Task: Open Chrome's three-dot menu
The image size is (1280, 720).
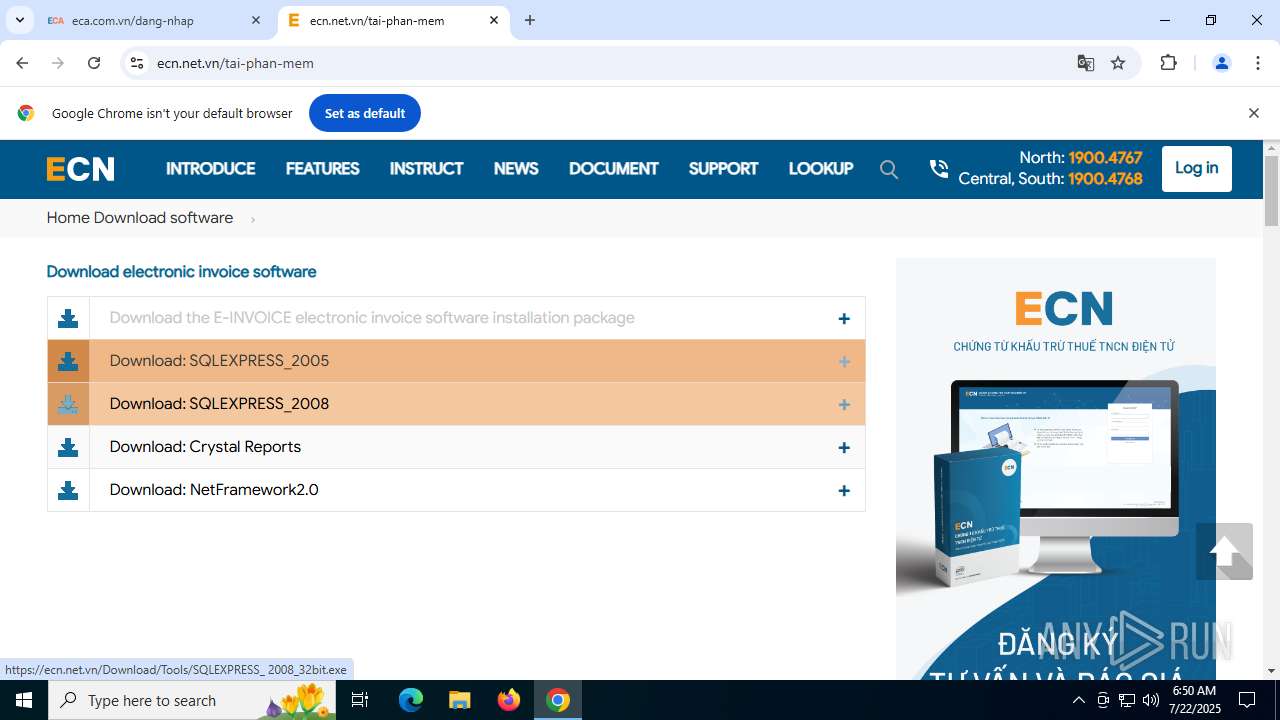Action: (x=1258, y=63)
